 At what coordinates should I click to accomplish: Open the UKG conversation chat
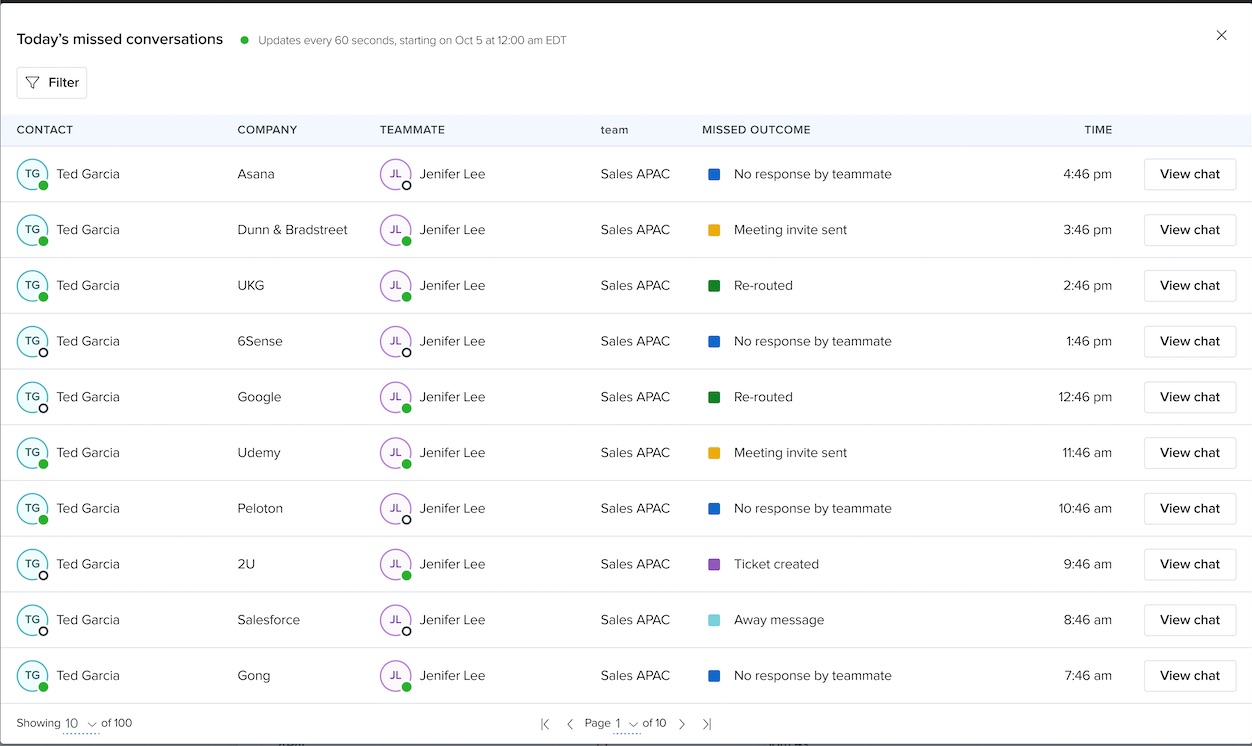[x=1190, y=286]
